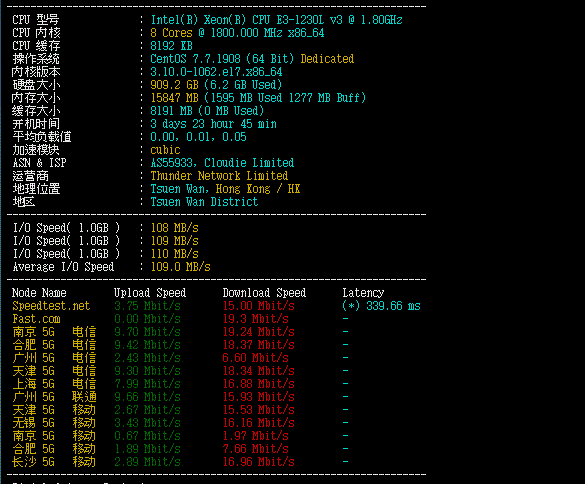Screen dimensions: 585x484
Task: Click node '长沙 5G 移动'
Action: point(54,462)
